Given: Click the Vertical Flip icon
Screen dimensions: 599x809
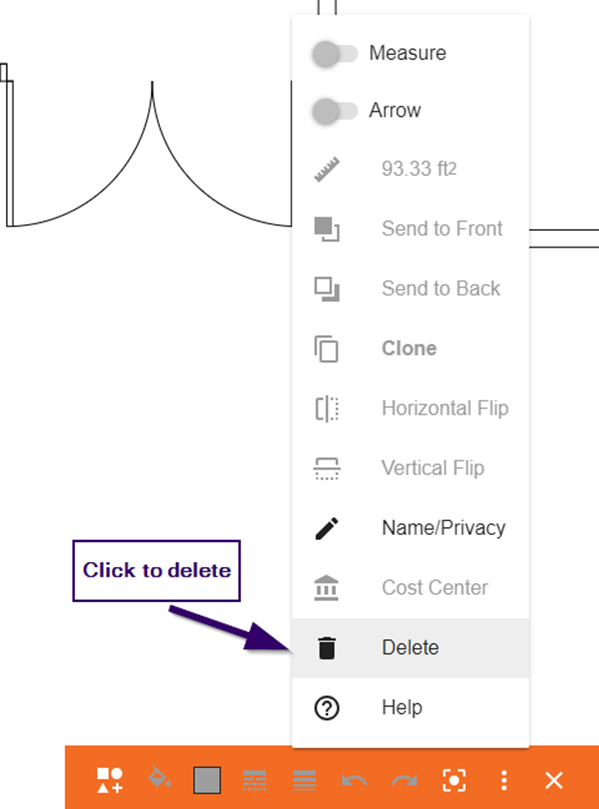Looking at the screenshot, I should [x=327, y=468].
